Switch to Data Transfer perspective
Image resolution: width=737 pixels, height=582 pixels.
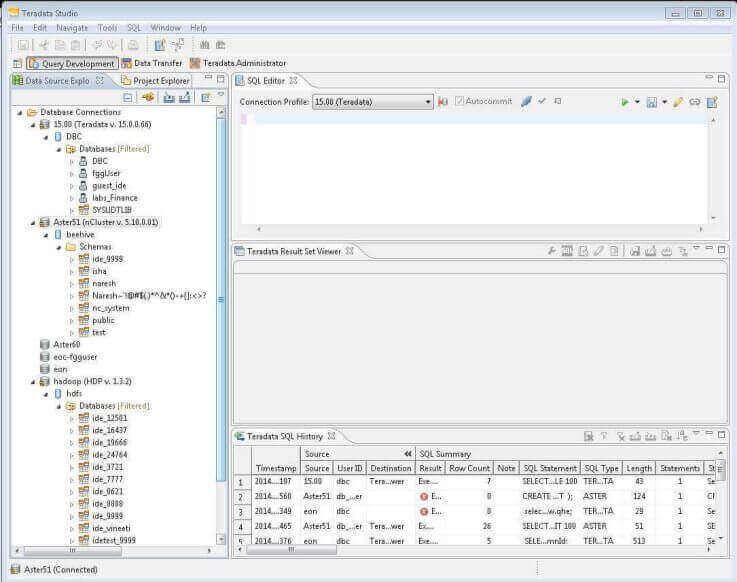(x=152, y=63)
